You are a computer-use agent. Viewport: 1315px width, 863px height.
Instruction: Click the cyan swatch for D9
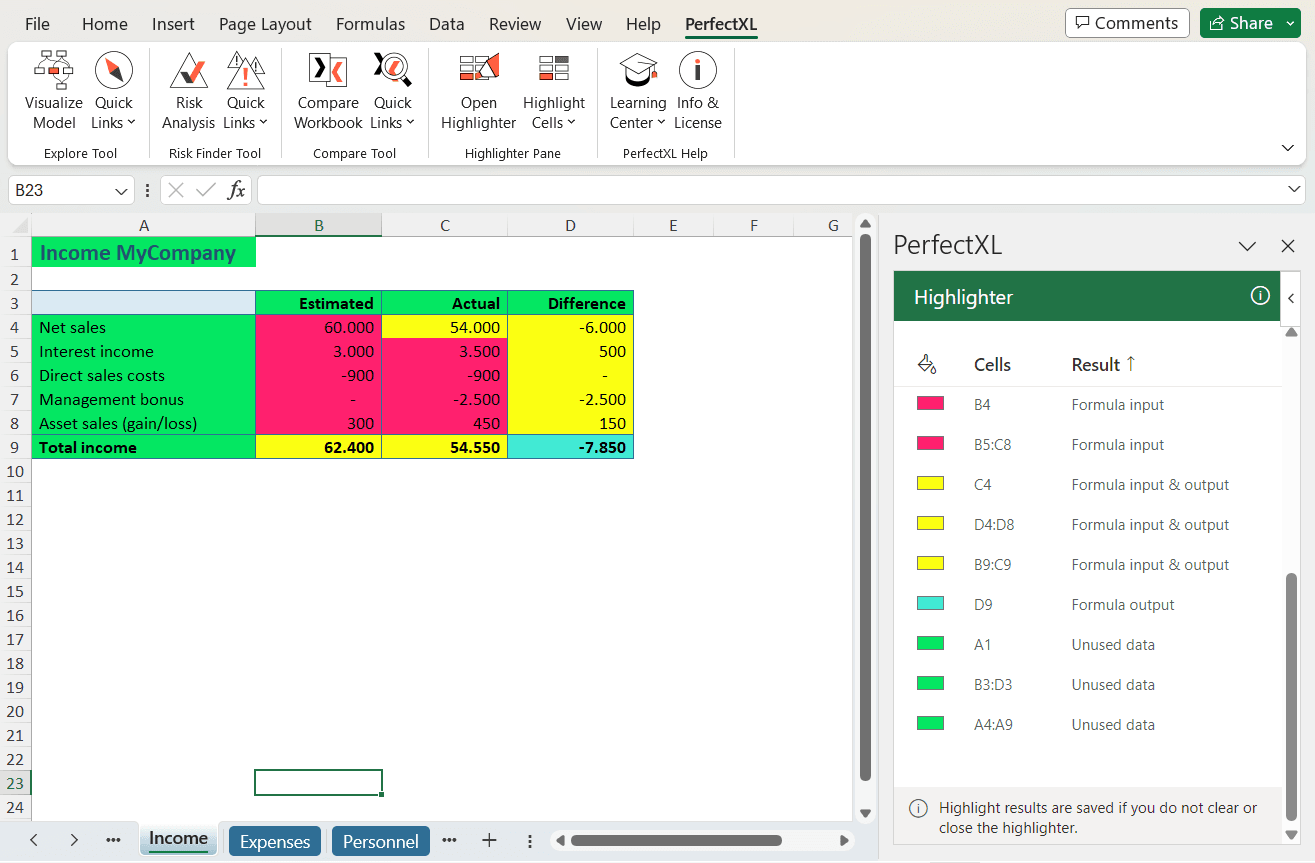point(930,604)
